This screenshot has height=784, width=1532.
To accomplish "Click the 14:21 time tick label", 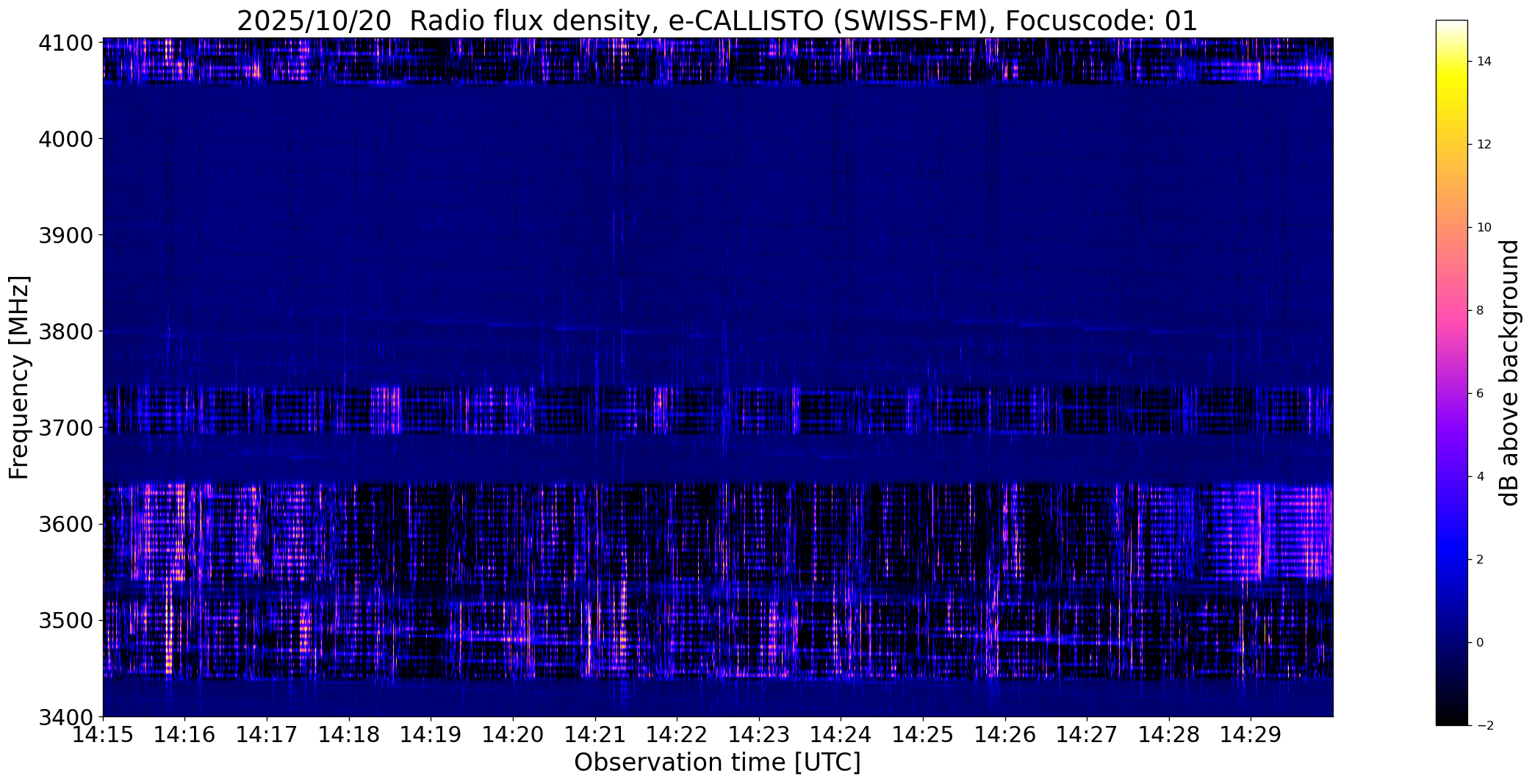I will tap(595, 734).
